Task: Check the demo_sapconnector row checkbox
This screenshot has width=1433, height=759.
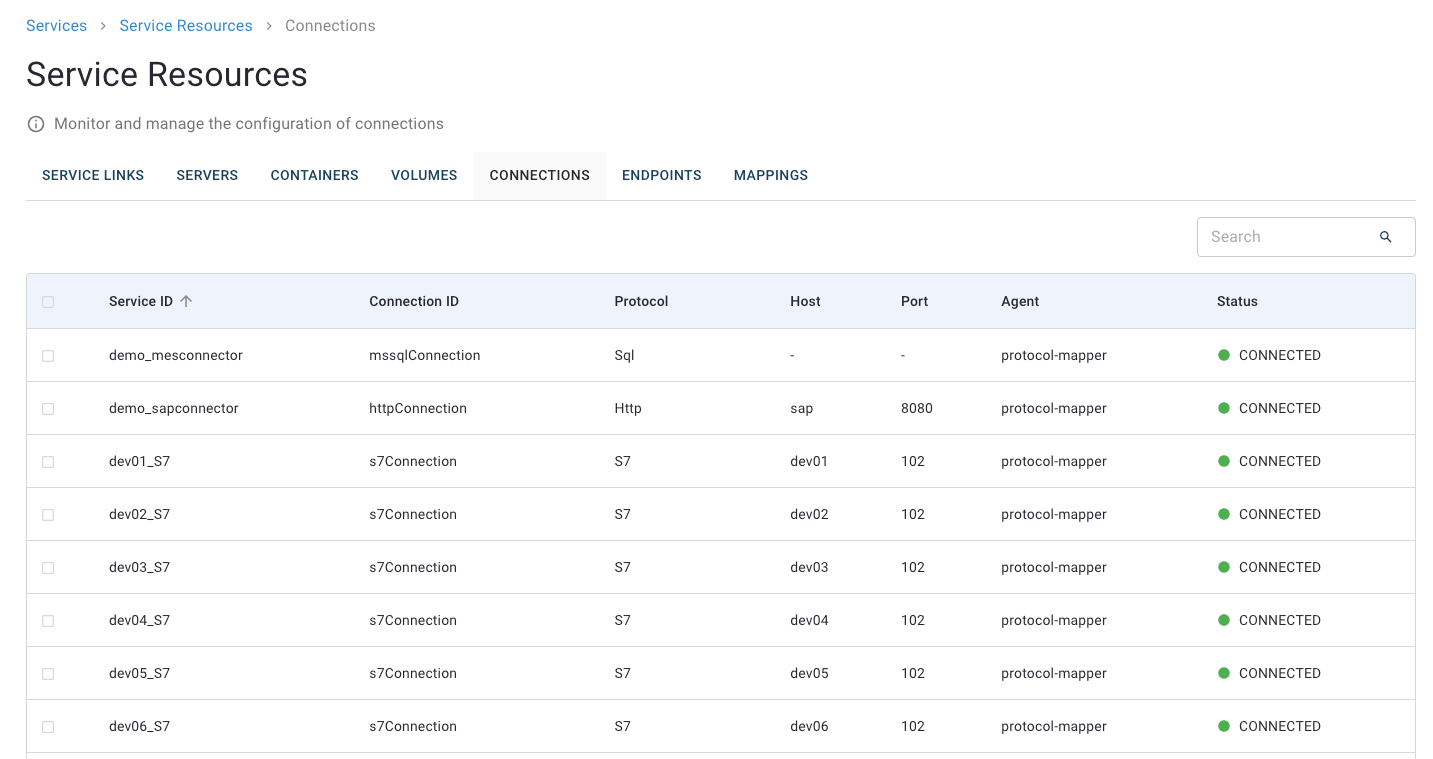Action: [48, 409]
